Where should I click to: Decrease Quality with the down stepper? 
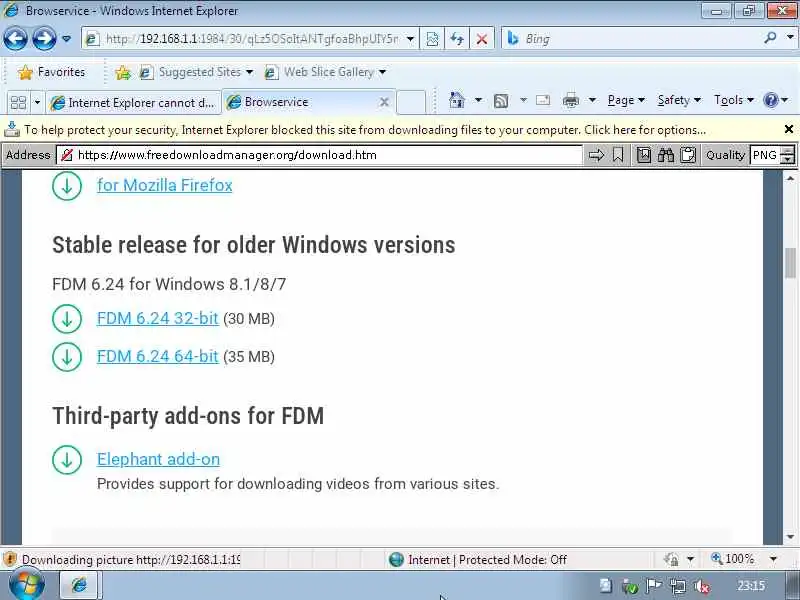(x=788, y=159)
